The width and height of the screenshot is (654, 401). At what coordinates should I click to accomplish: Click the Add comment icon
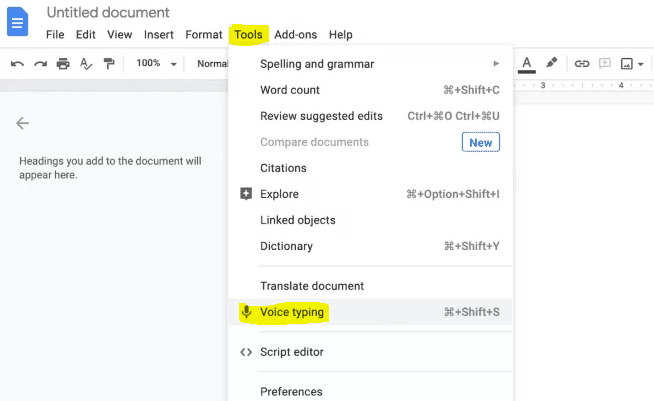[x=605, y=63]
